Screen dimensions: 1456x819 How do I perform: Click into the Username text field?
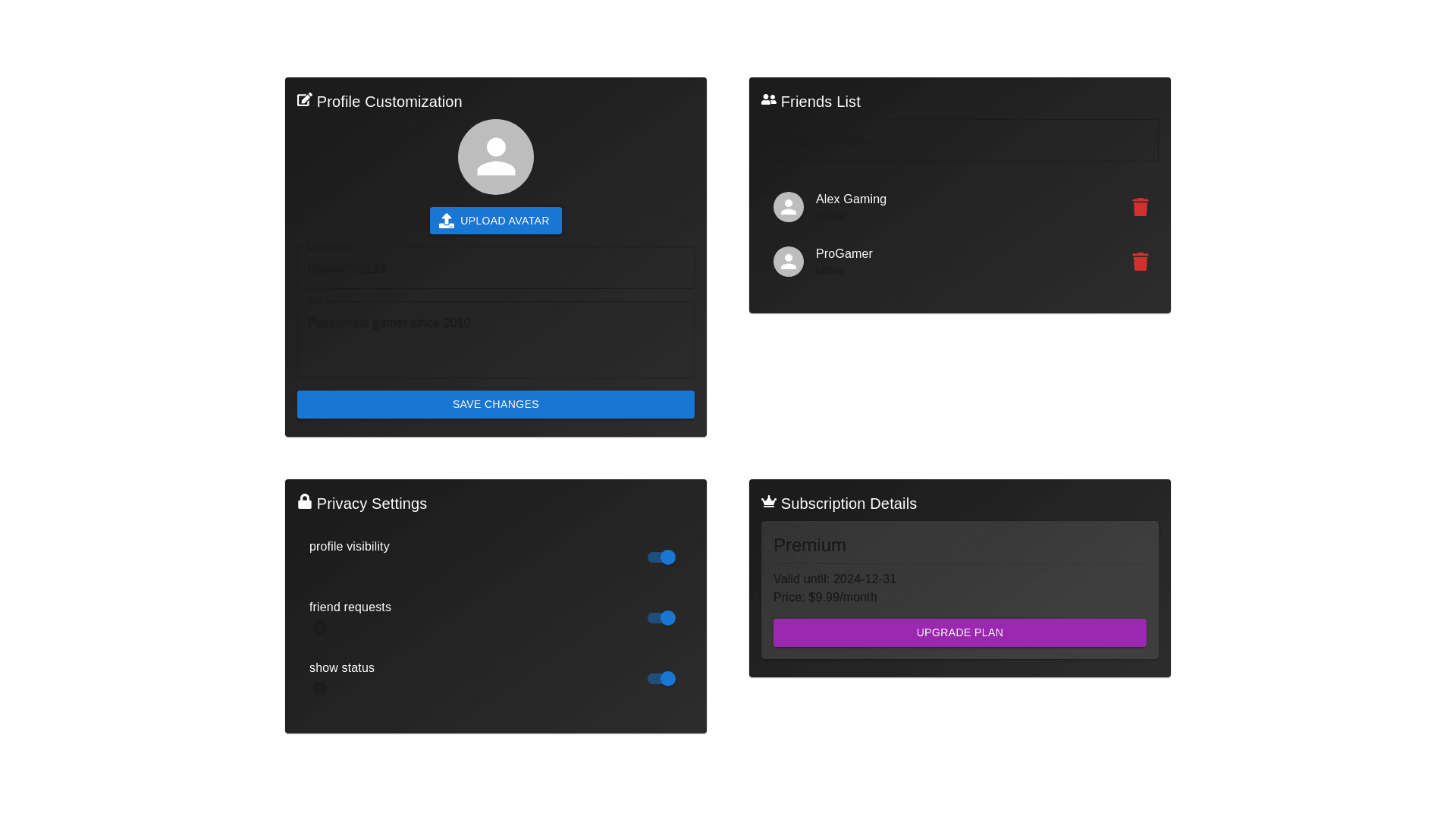(496, 268)
